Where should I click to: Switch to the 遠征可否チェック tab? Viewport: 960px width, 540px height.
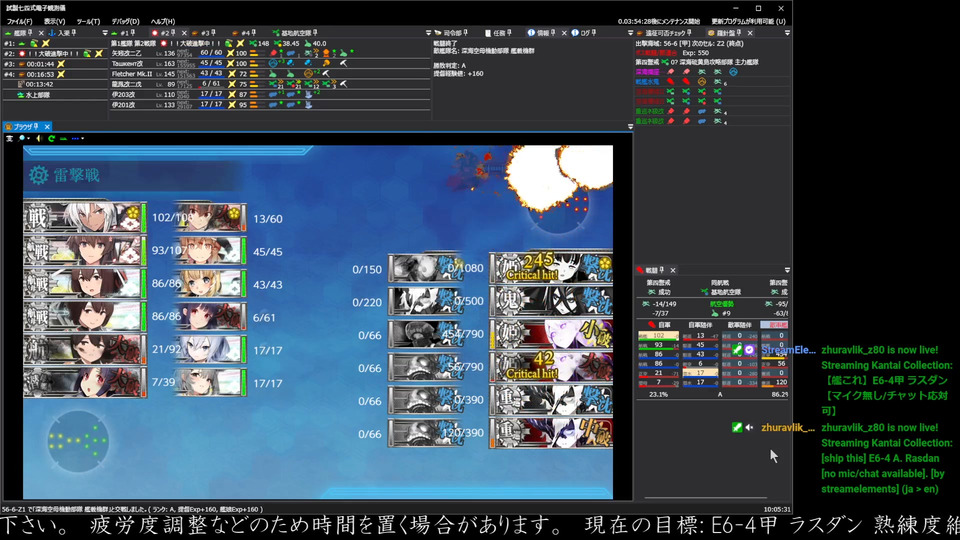click(664, 33)
